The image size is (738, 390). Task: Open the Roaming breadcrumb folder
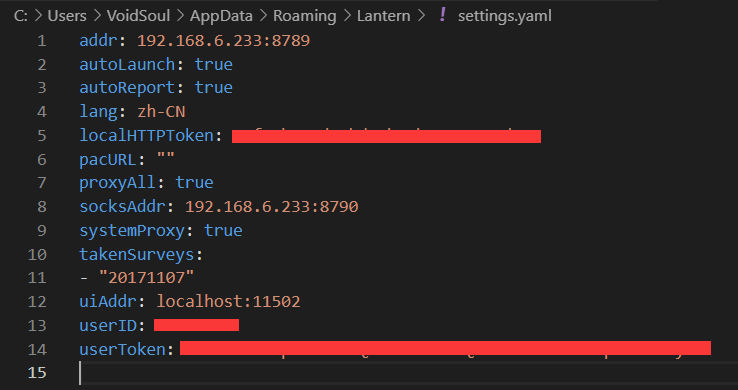click(x=305, y=16)
